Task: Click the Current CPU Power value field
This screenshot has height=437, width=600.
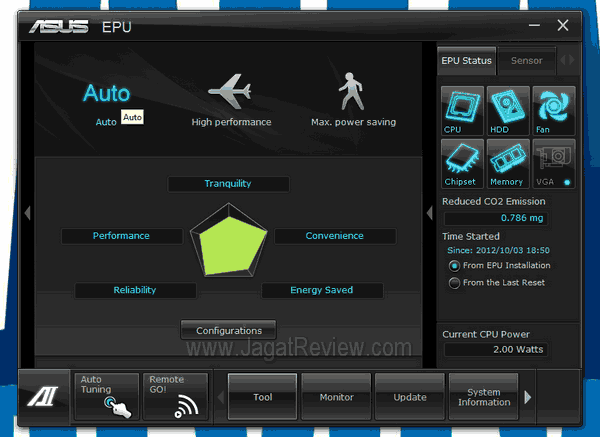Action: 496,349
